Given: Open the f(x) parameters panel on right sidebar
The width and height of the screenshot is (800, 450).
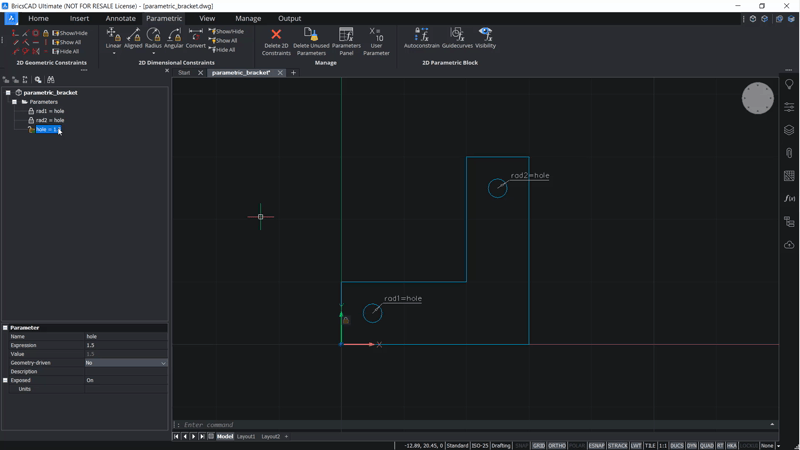Looking at the screenshot, I should click(789, 198).
